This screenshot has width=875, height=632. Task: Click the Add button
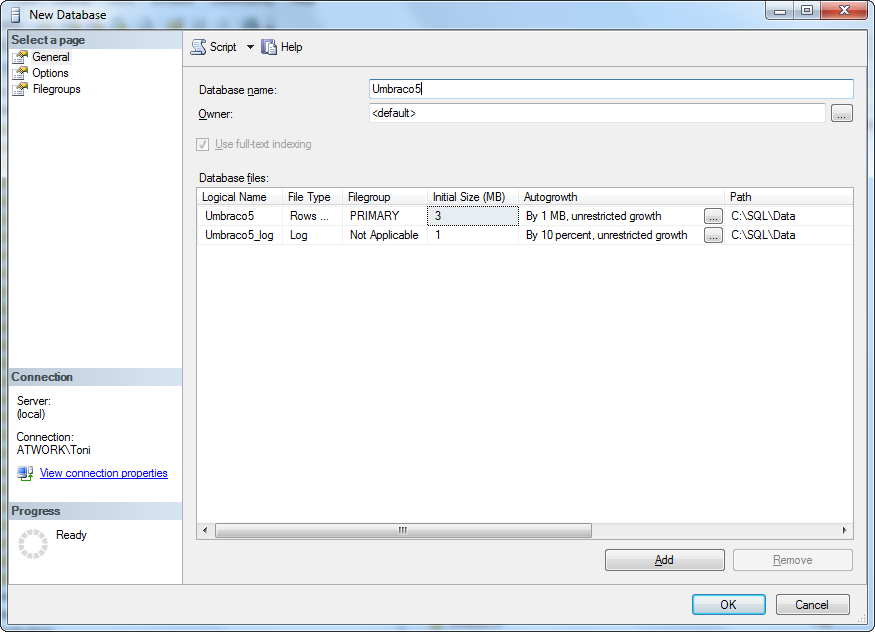665,560
